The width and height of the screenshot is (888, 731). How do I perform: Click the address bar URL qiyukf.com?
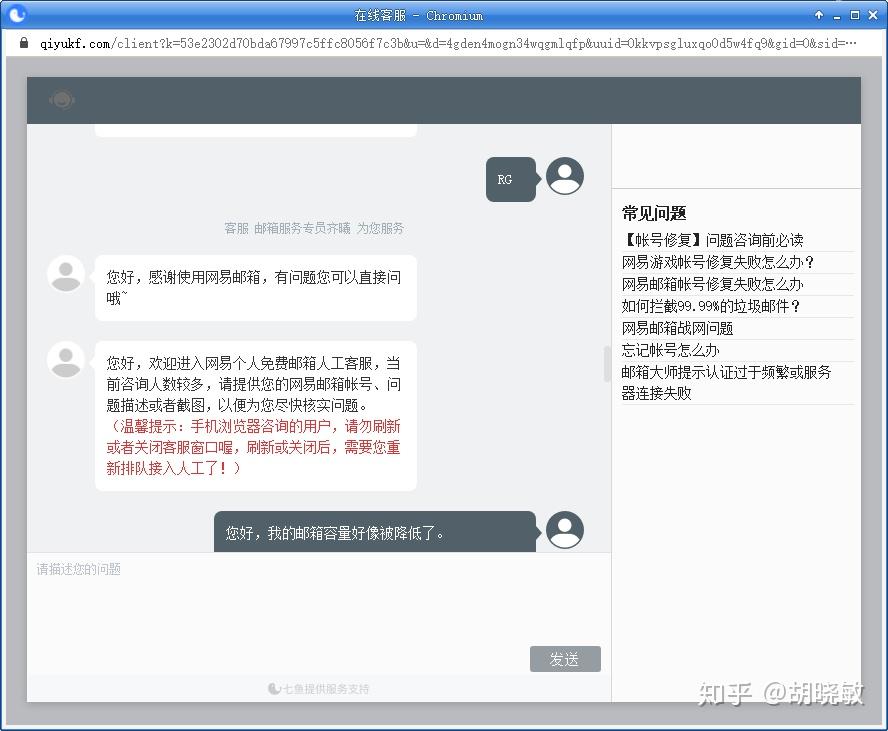coord(447,44)
